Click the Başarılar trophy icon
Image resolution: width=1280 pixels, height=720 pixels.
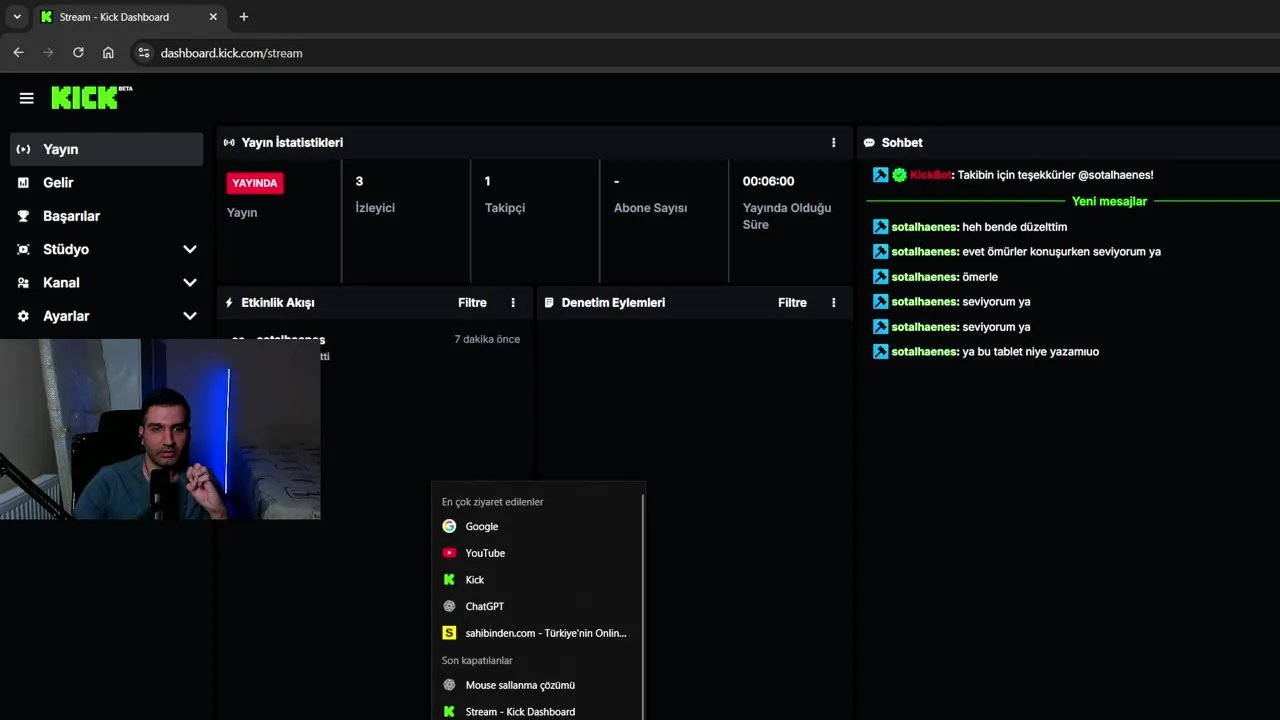click(x=23, y=216)
